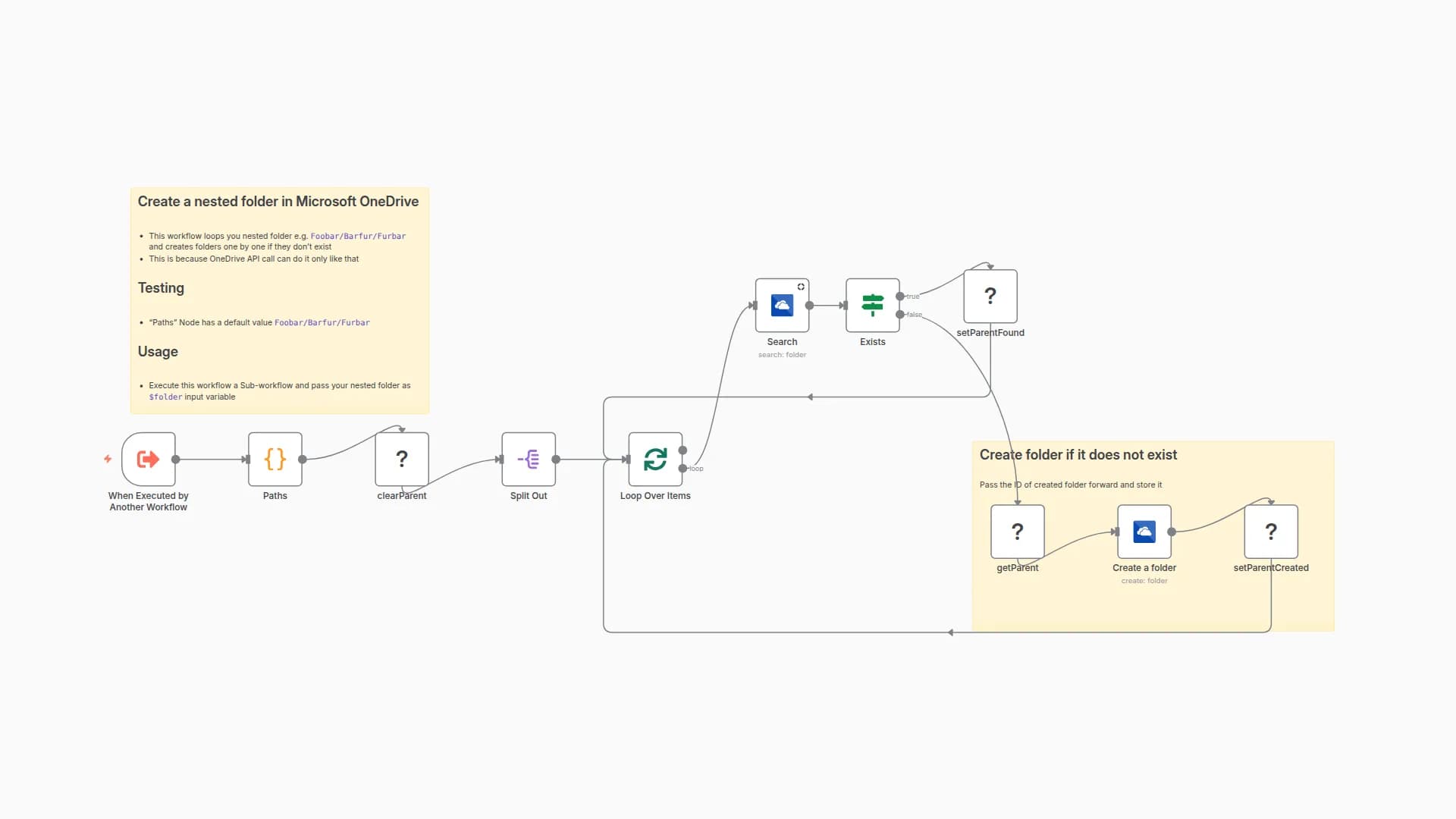Viewport: 1456px width, 819px height.
Task: Open the Create a folder OneDrive node
Action: coord(1144,531)
